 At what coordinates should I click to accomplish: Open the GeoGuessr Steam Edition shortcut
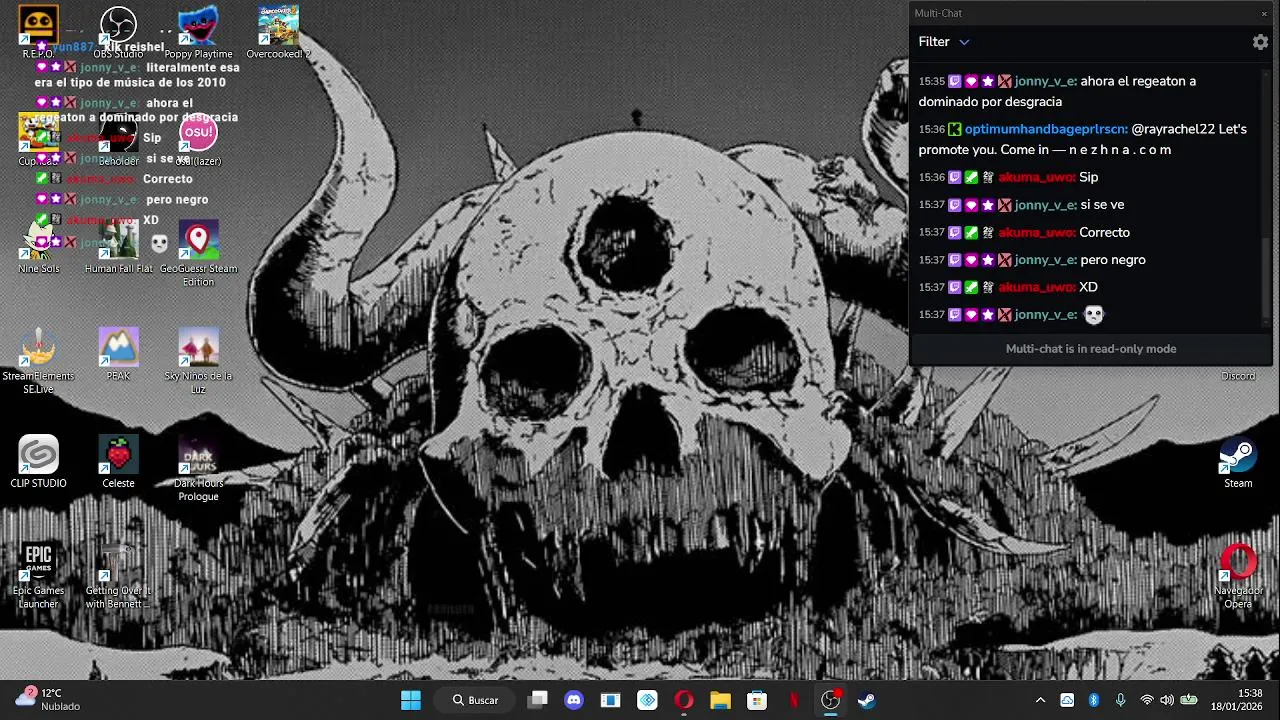(x=198, y=253)
